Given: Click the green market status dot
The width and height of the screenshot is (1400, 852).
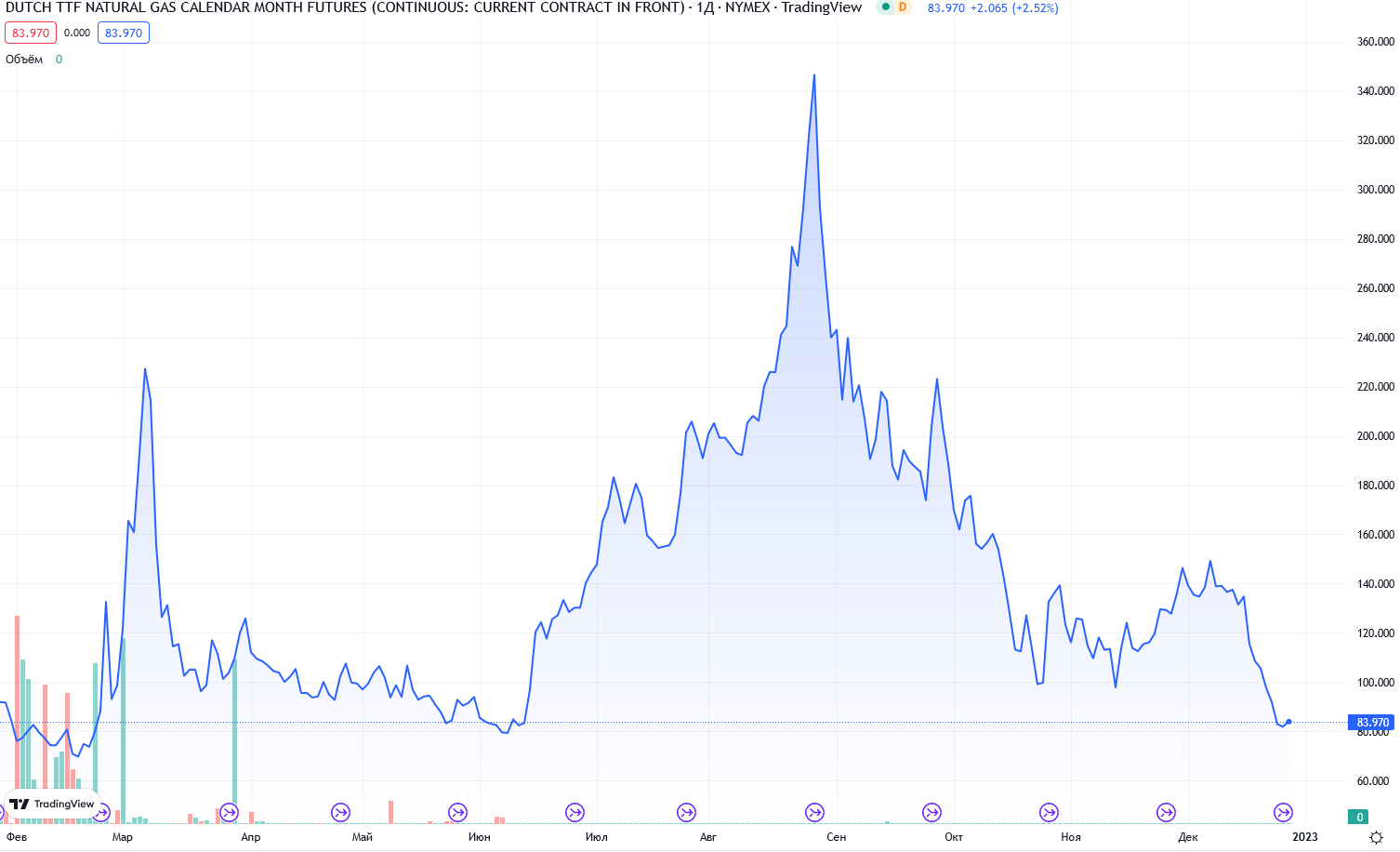Looking at the screenshot, I should 886,7.
